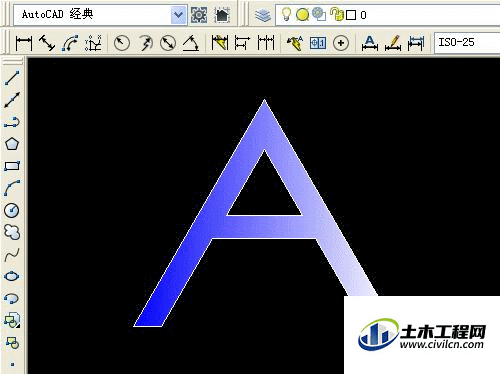Select the Rectangle tool
The image size is (500, 374).
[12, 166]
